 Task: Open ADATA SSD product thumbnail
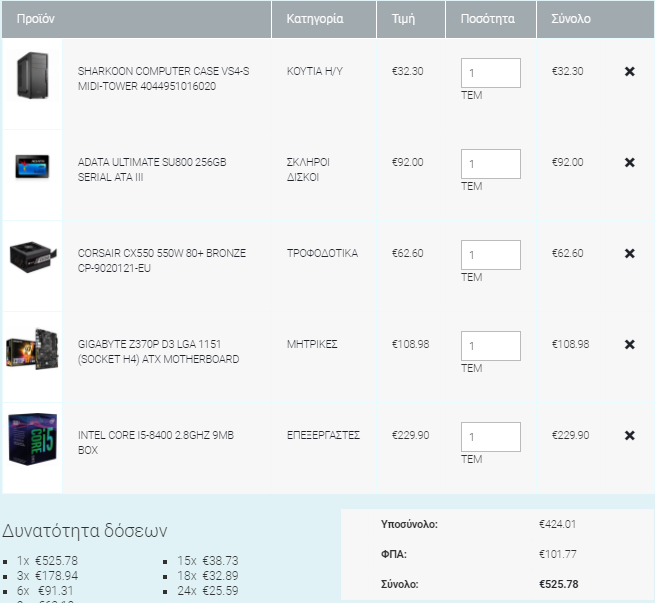coord(32,166)
